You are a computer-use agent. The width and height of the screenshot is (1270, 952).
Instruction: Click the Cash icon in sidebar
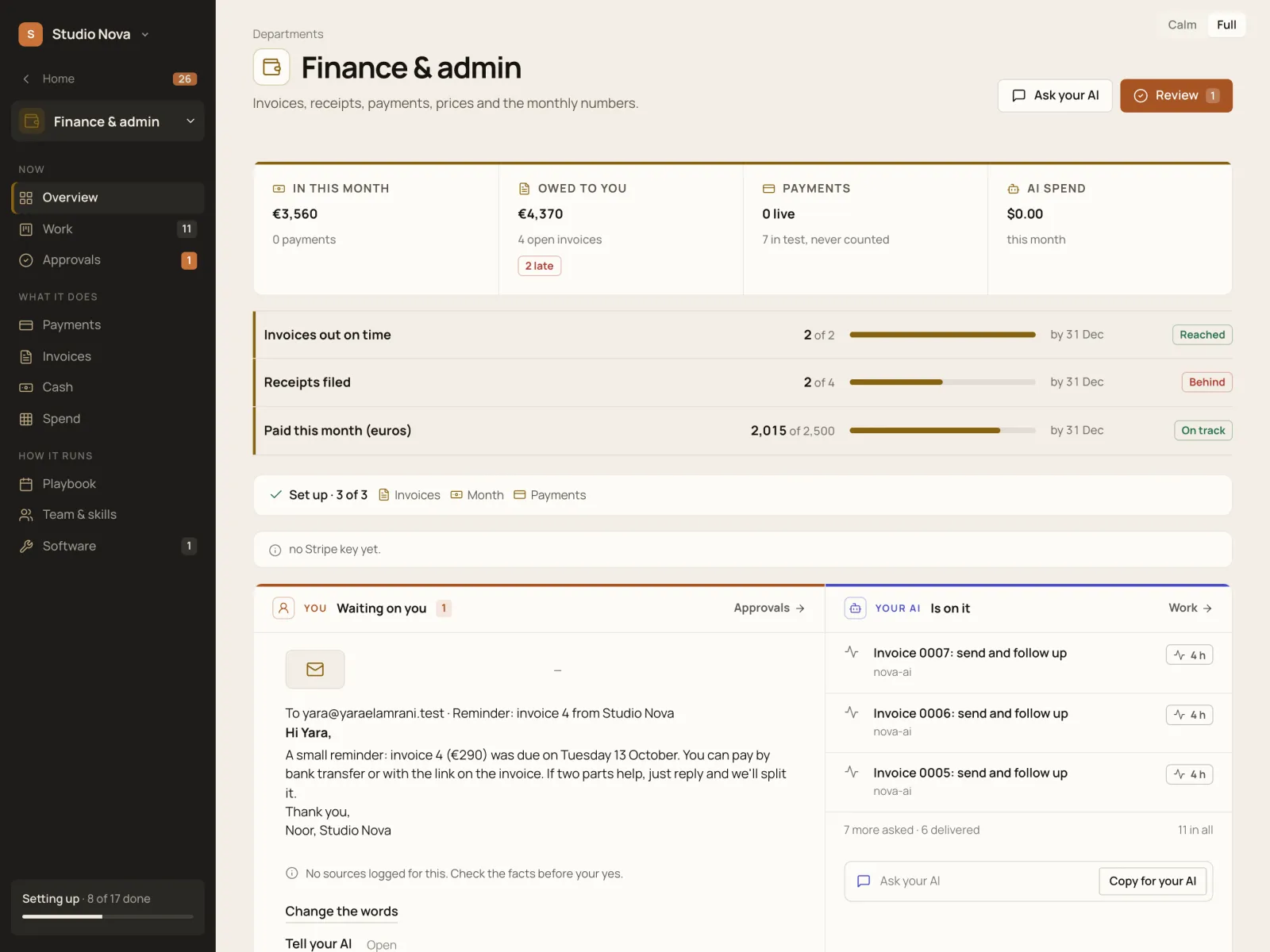tap(26, 387)
